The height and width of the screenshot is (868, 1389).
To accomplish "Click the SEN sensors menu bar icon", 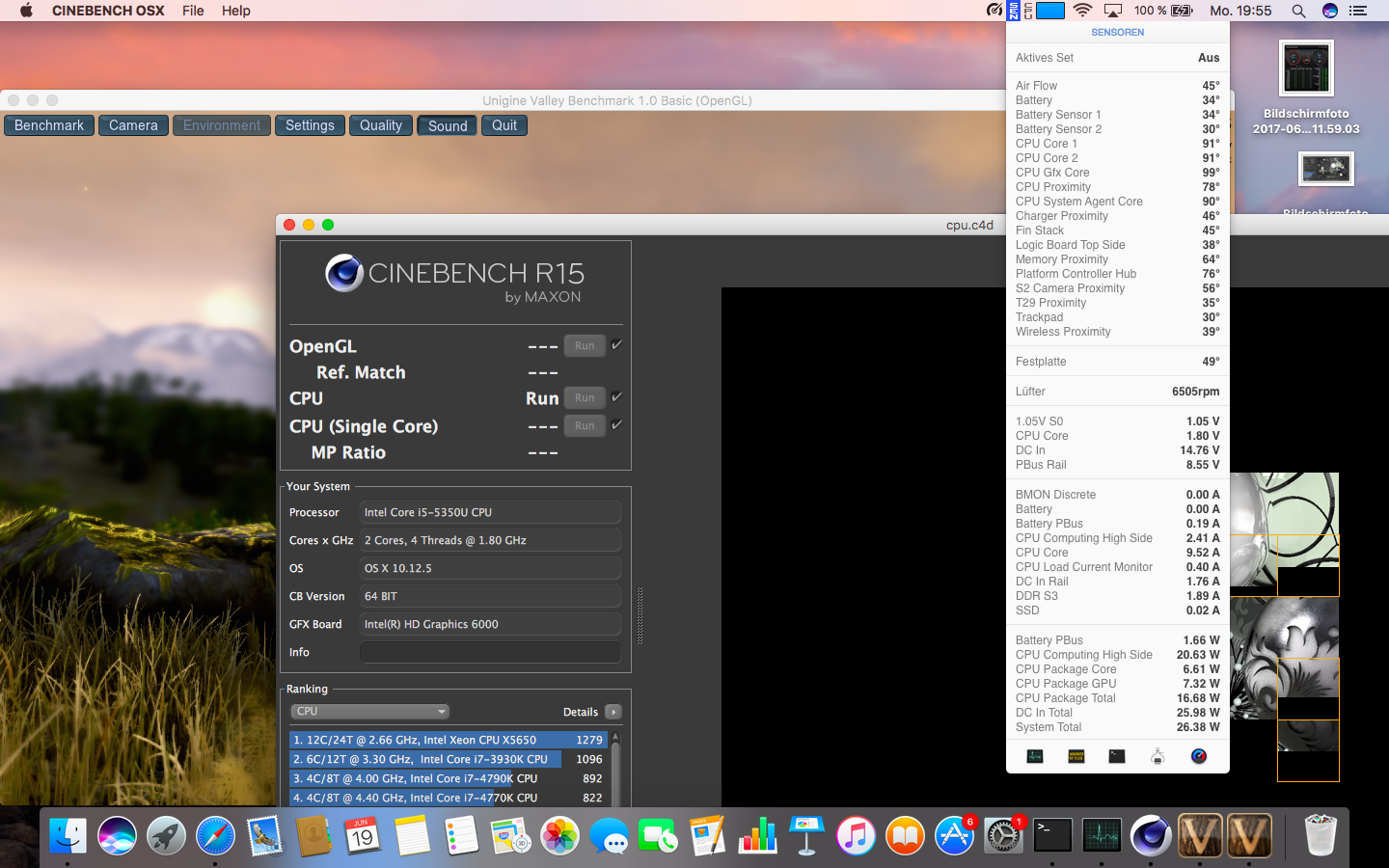I will click(x=1014, y=11).
